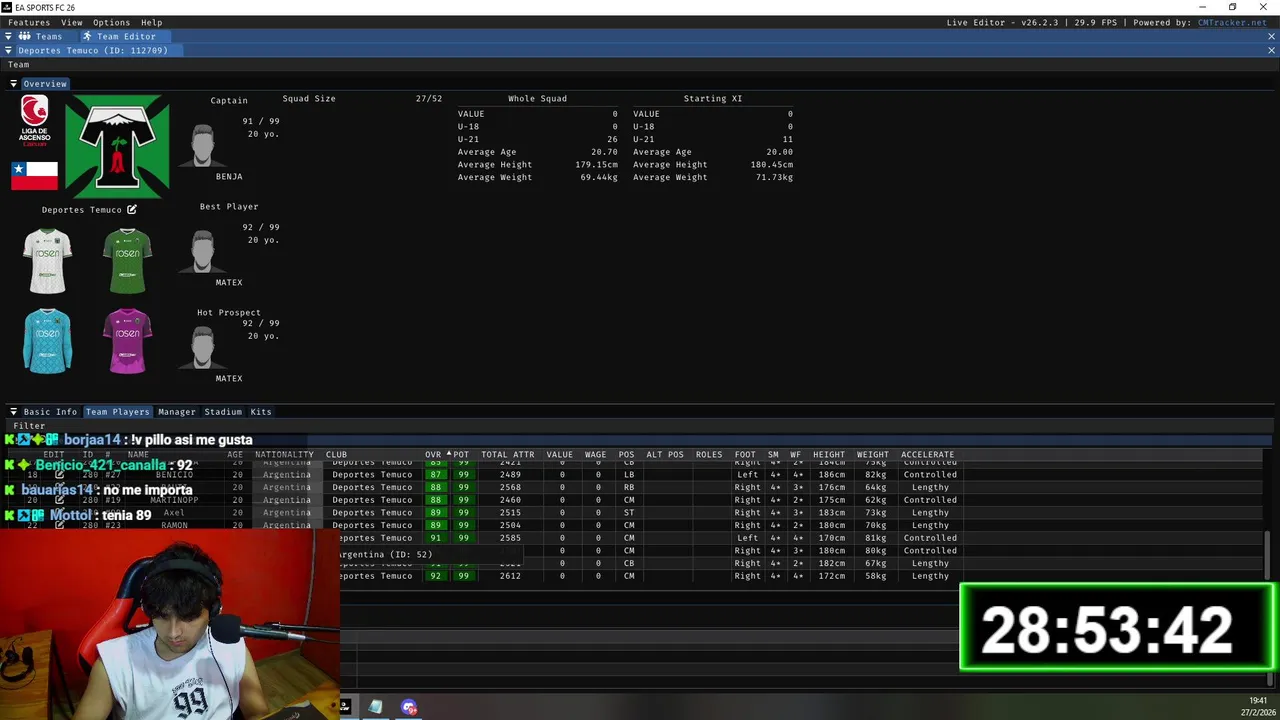Click edit icon in MARTINOPP row
Image resolution: width=1280 pixels, height=720 pixels.
[x=59, y=500]
